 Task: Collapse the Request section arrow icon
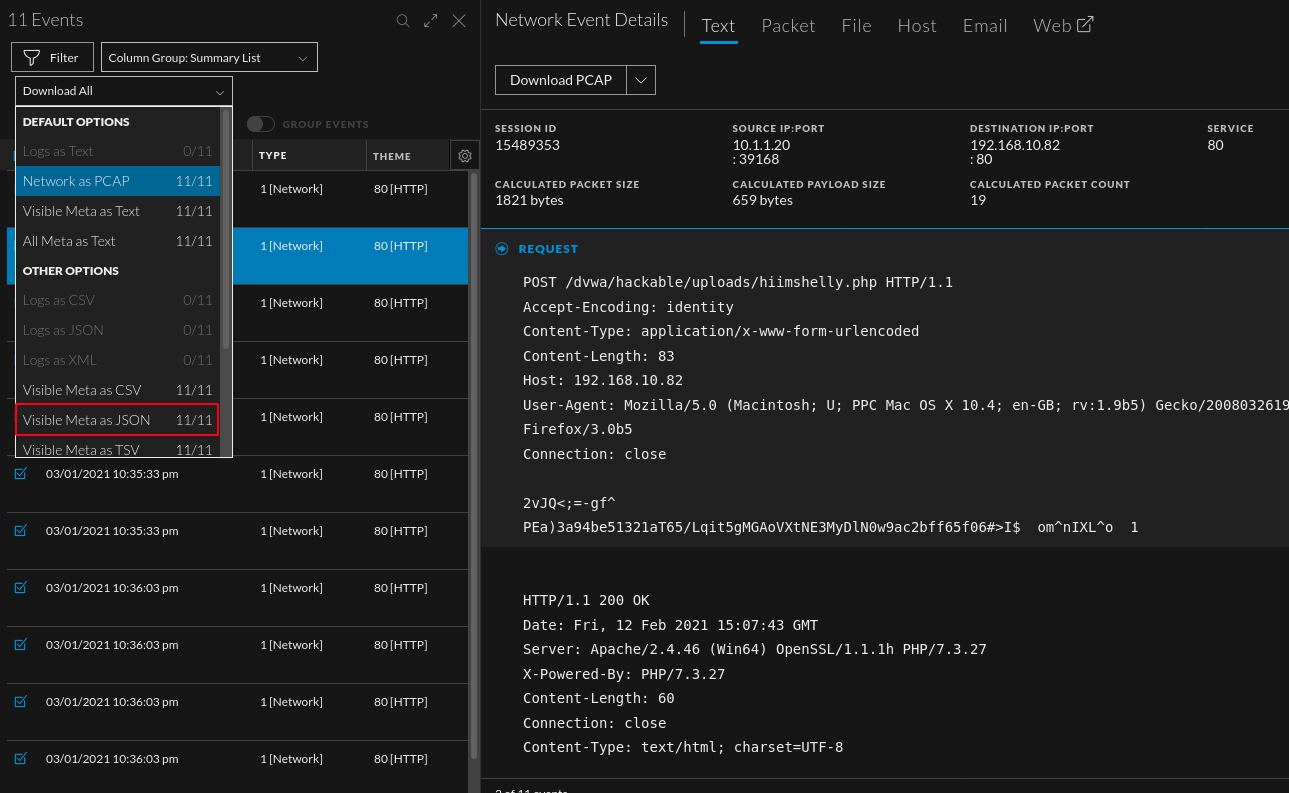(x=502, y=249)
